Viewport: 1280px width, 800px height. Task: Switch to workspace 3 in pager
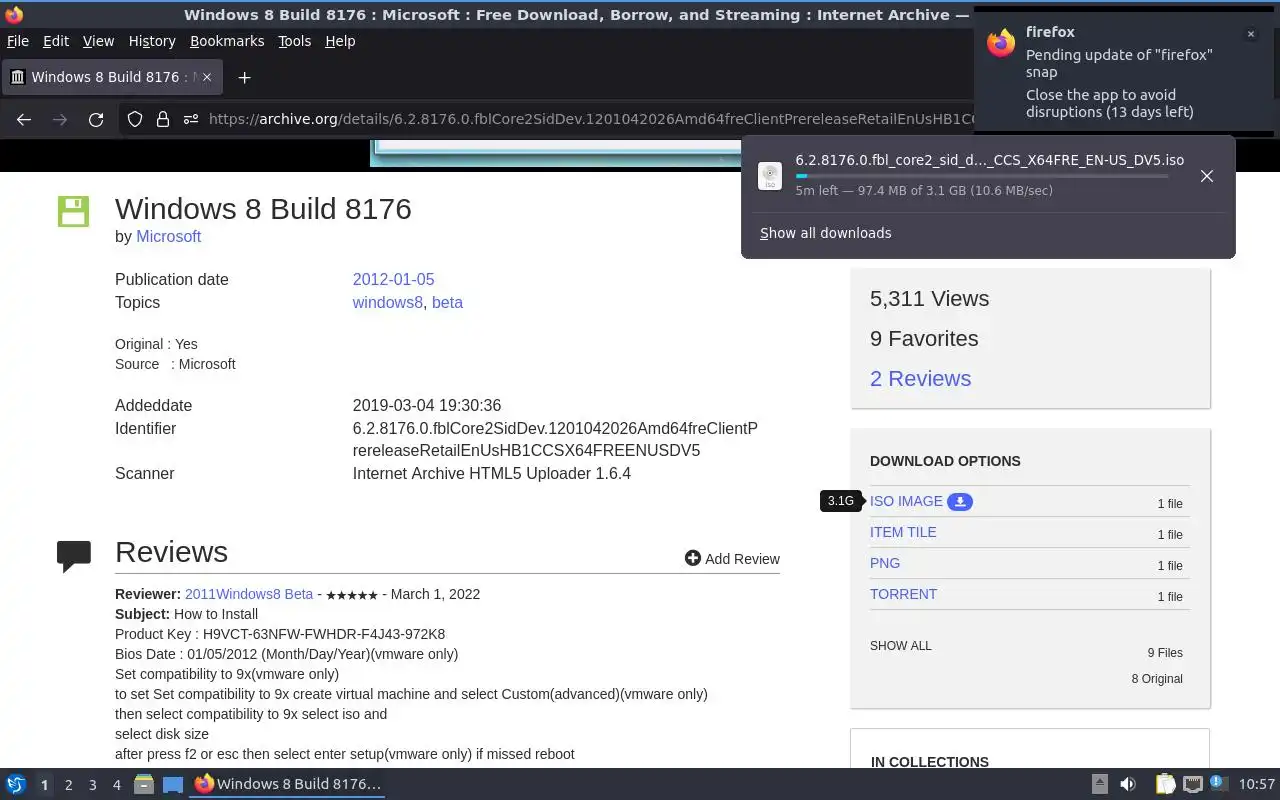pyautogui.click(x=92, y=785)
